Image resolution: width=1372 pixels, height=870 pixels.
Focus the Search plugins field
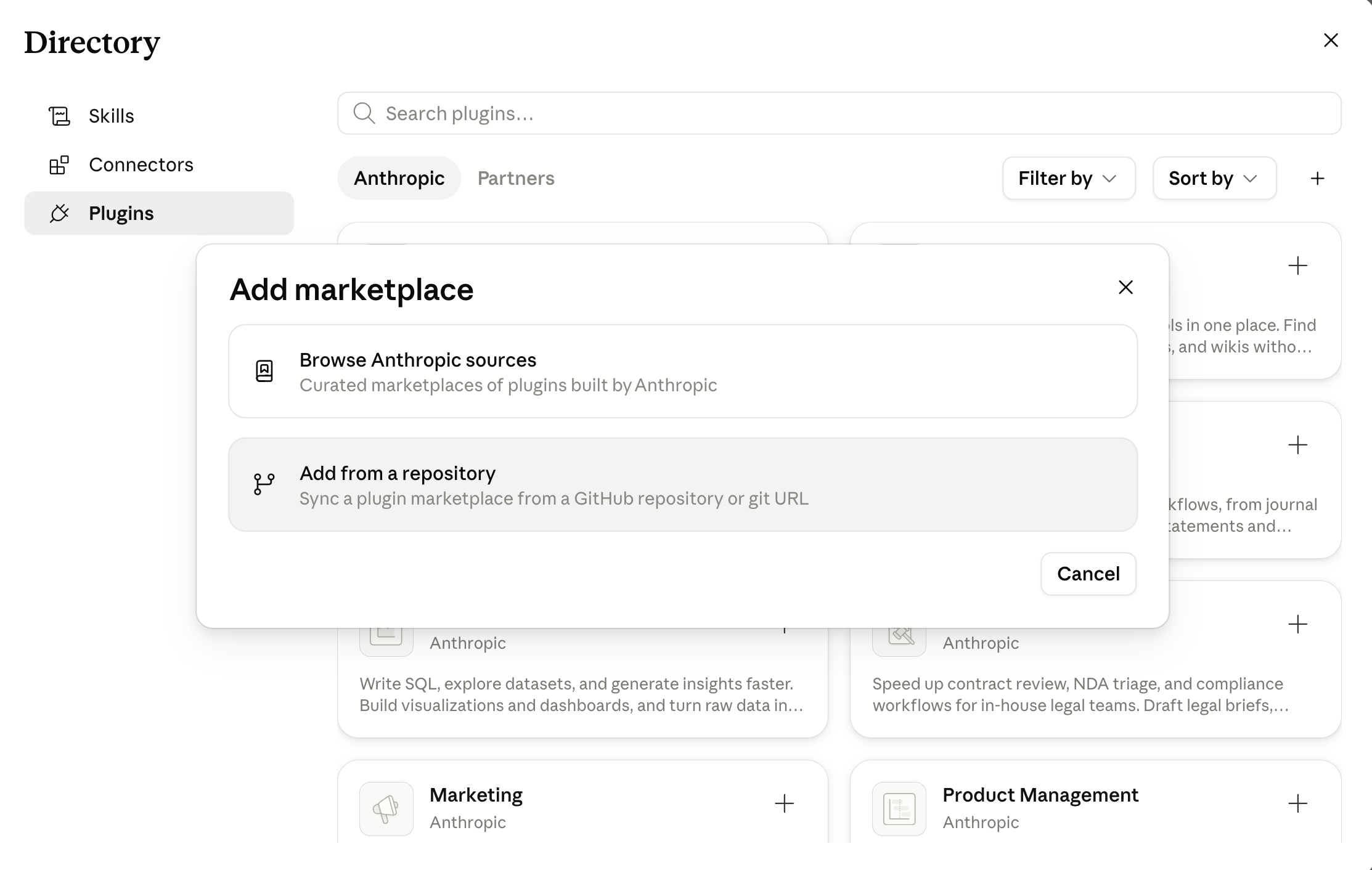[839, 113]
